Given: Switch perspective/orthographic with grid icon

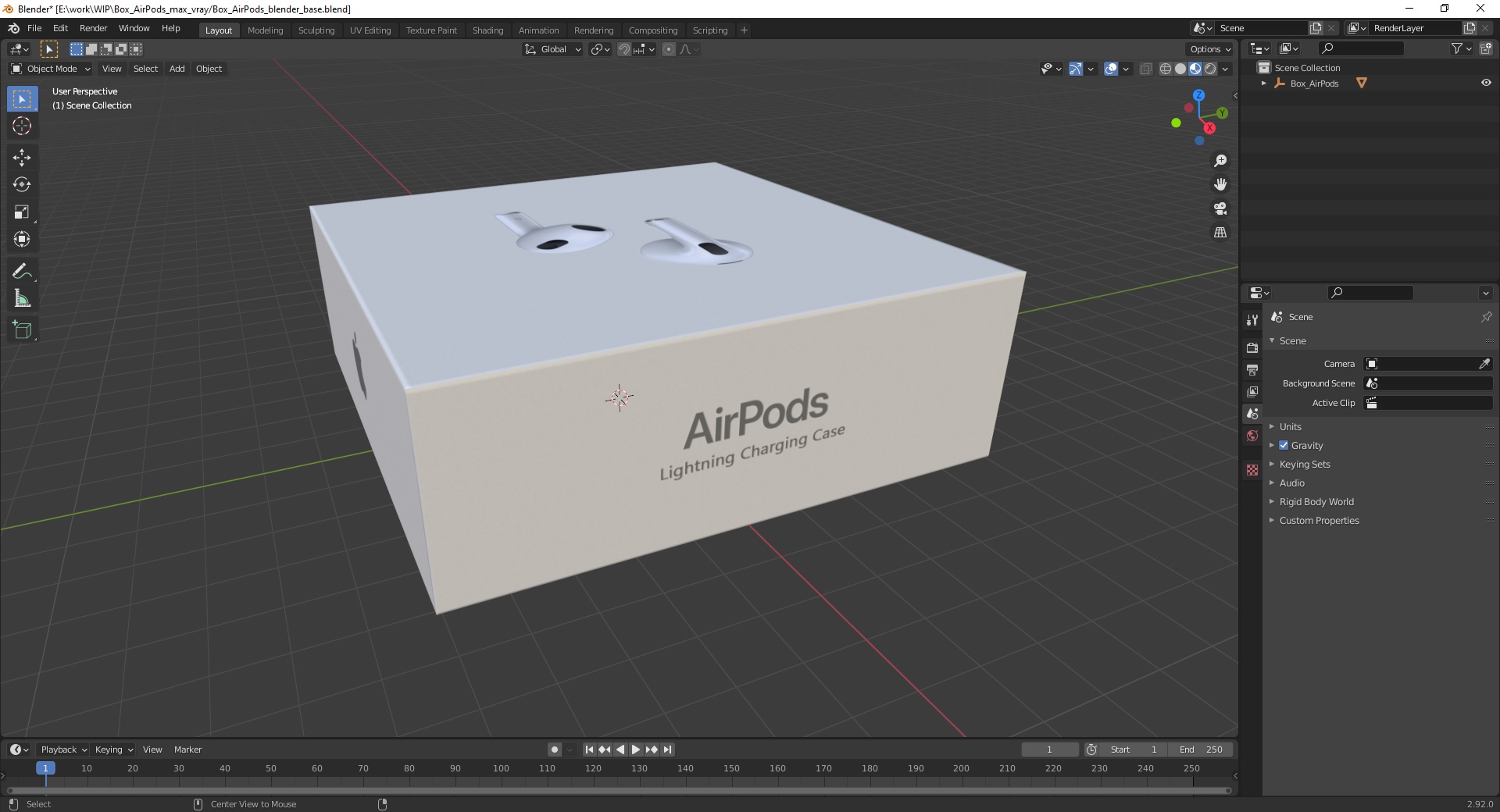Looking at the screenshot, I should pyautogui.click(x=1220, y=233).
